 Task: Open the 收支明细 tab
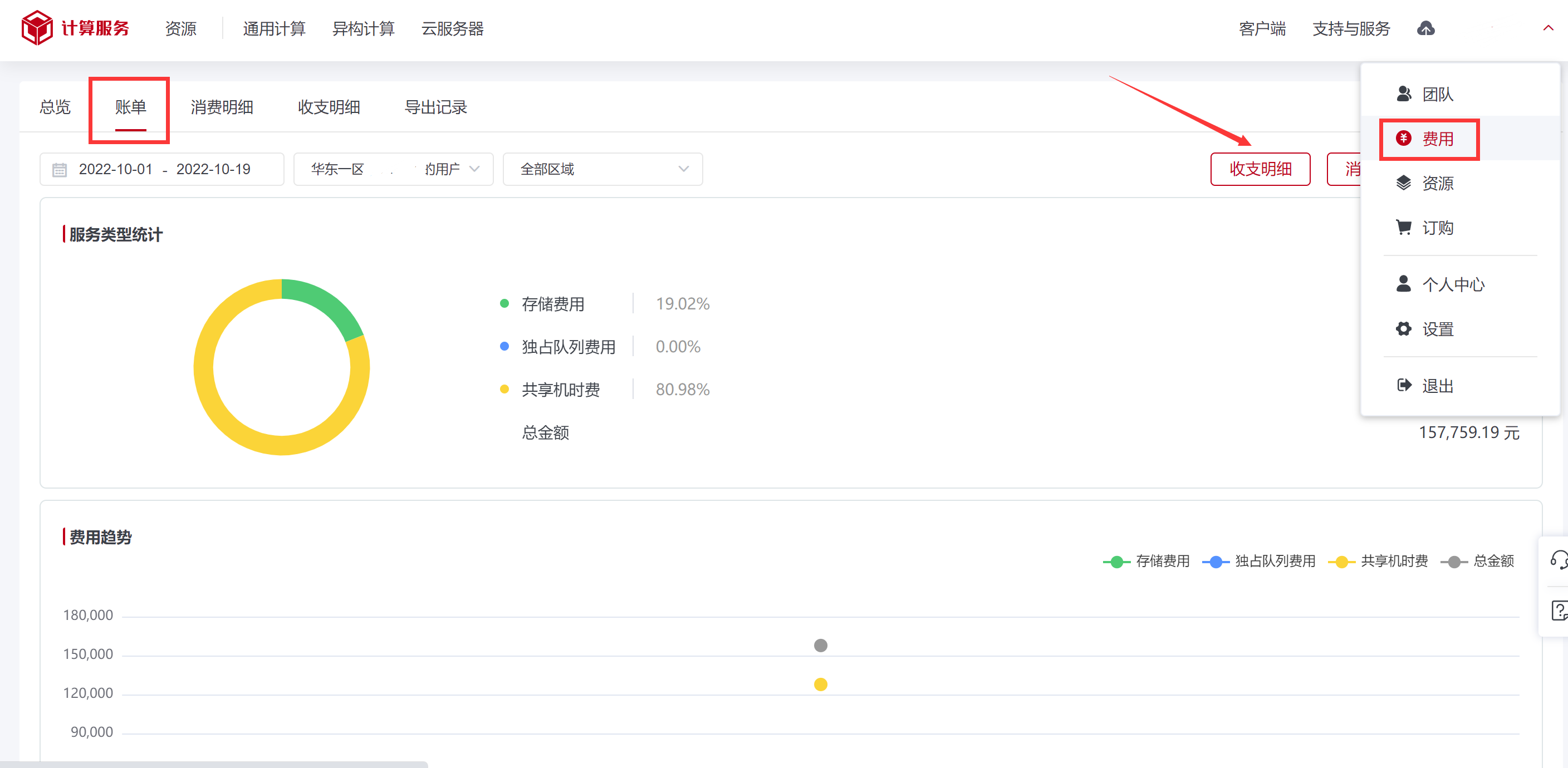click(329, 107)
